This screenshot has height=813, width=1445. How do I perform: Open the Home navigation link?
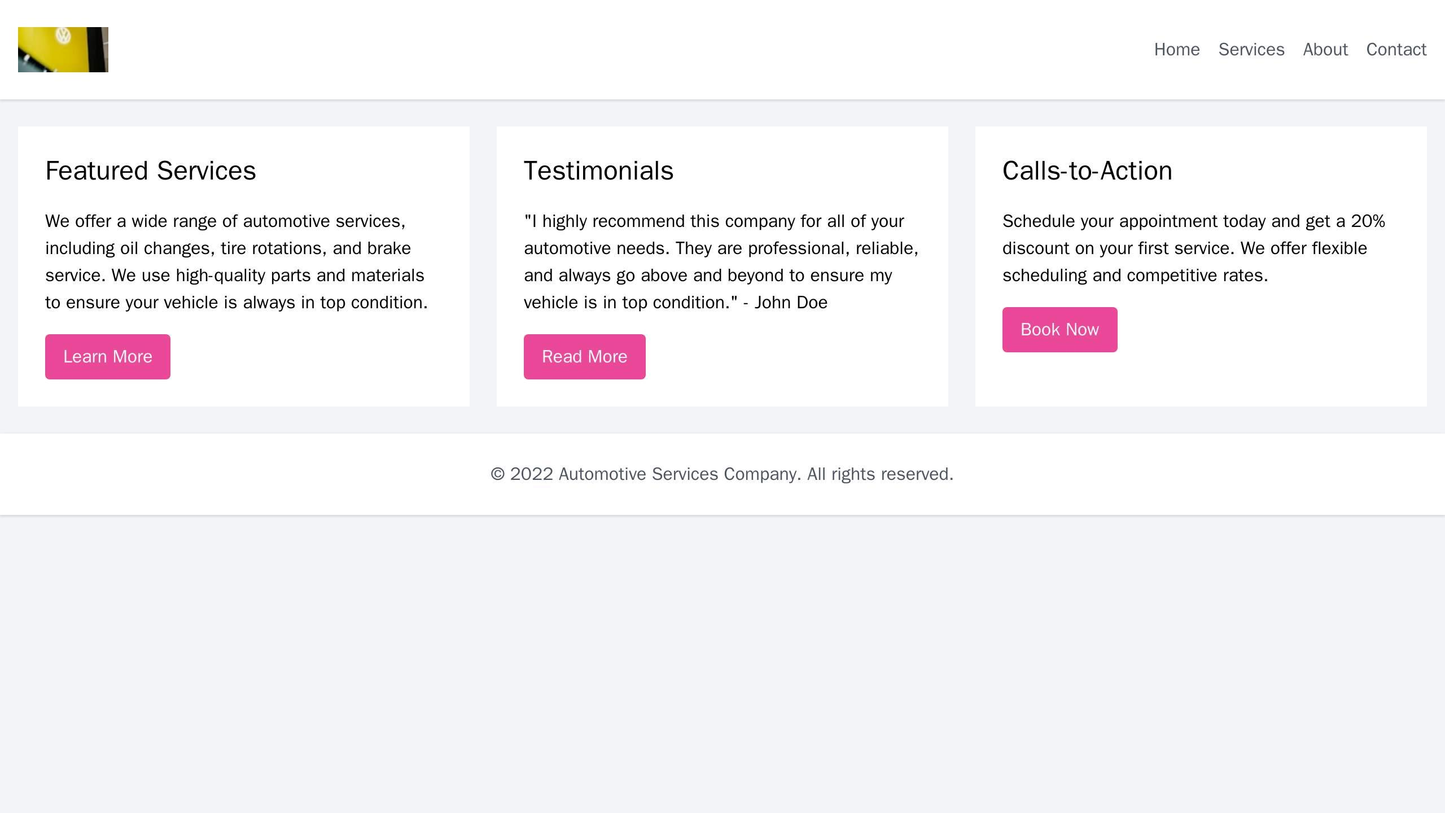1176,49
